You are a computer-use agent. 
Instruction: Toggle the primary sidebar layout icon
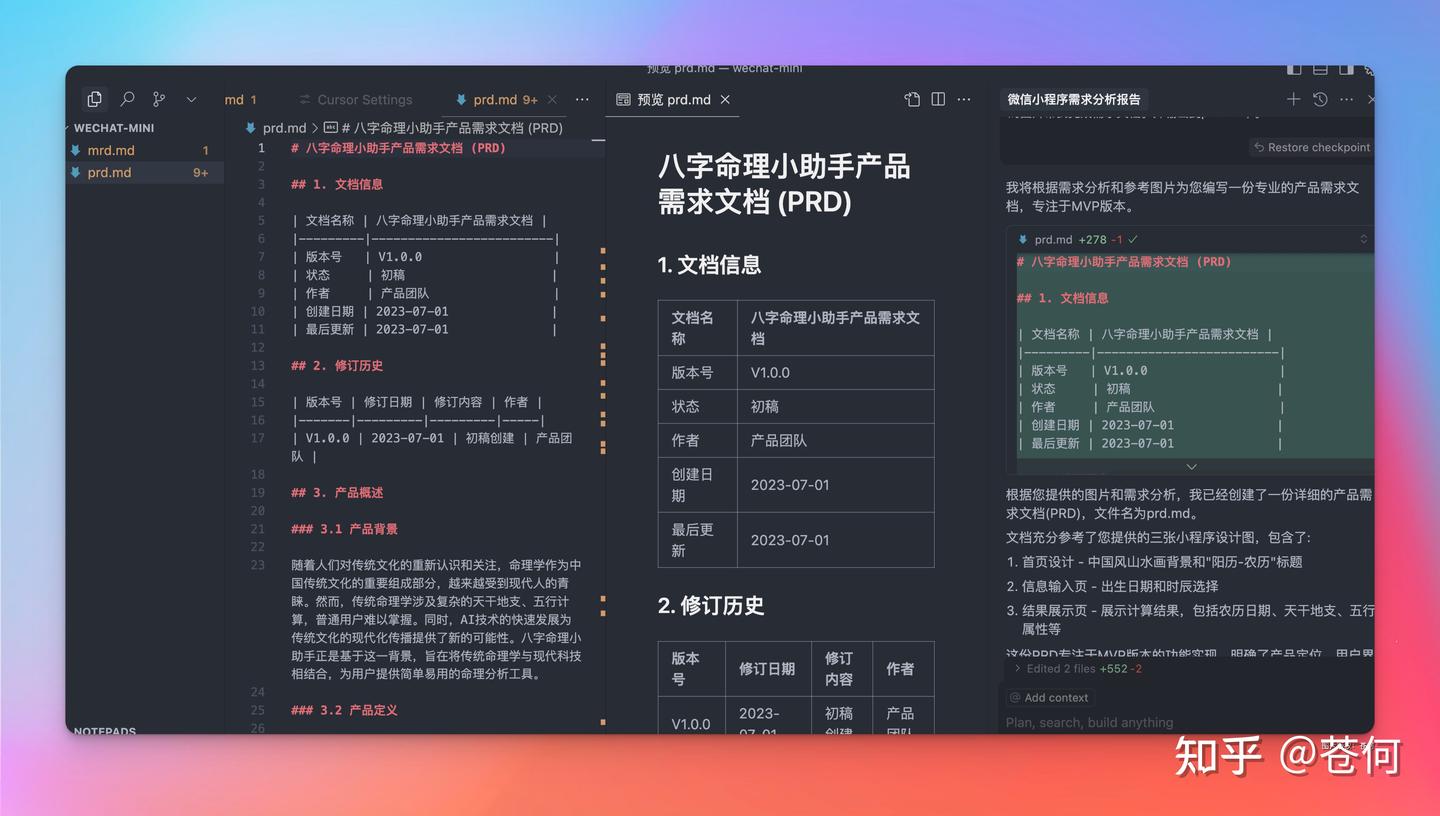1294,69
